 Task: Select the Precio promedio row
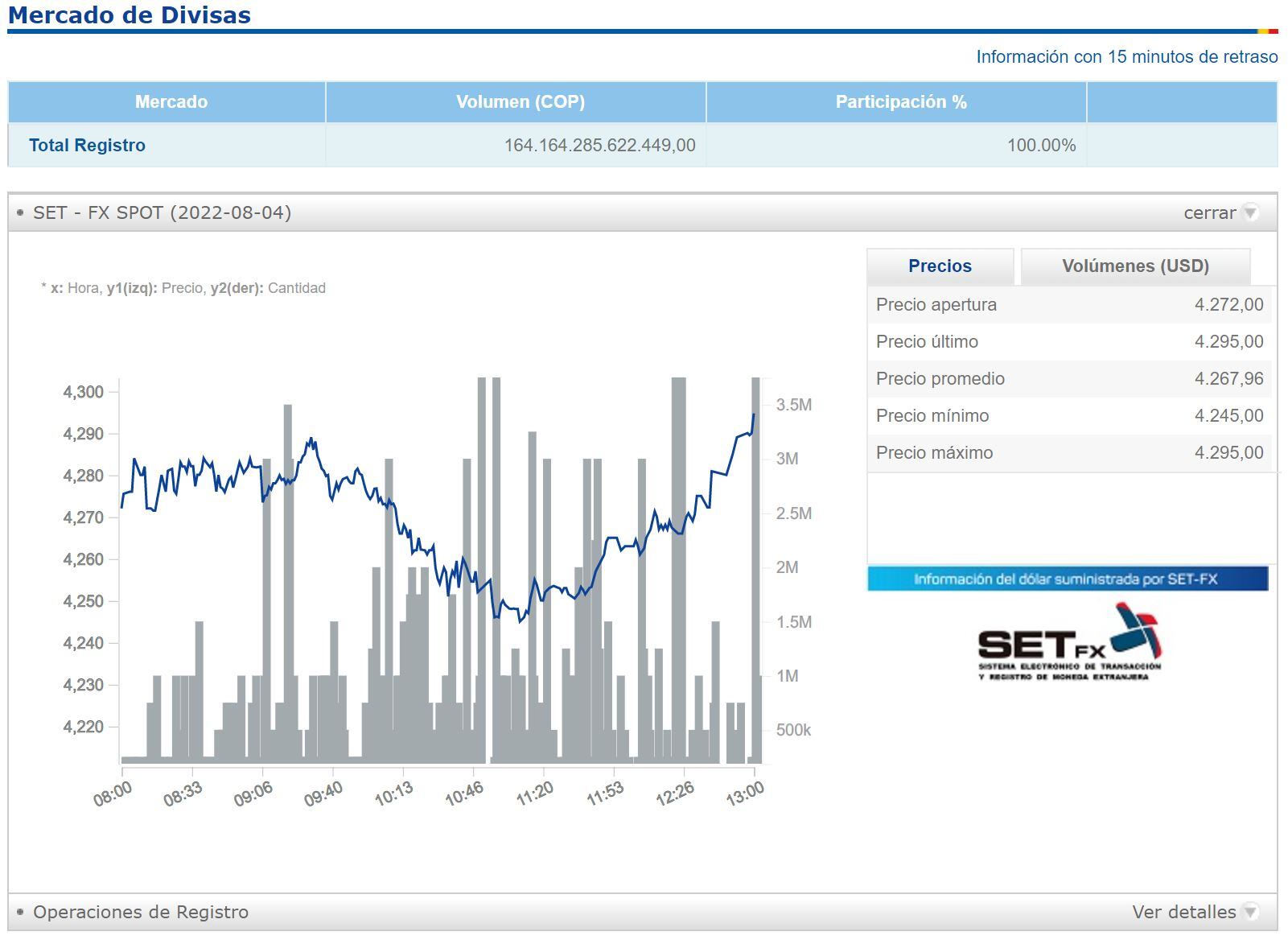(x=1069, y=379)
